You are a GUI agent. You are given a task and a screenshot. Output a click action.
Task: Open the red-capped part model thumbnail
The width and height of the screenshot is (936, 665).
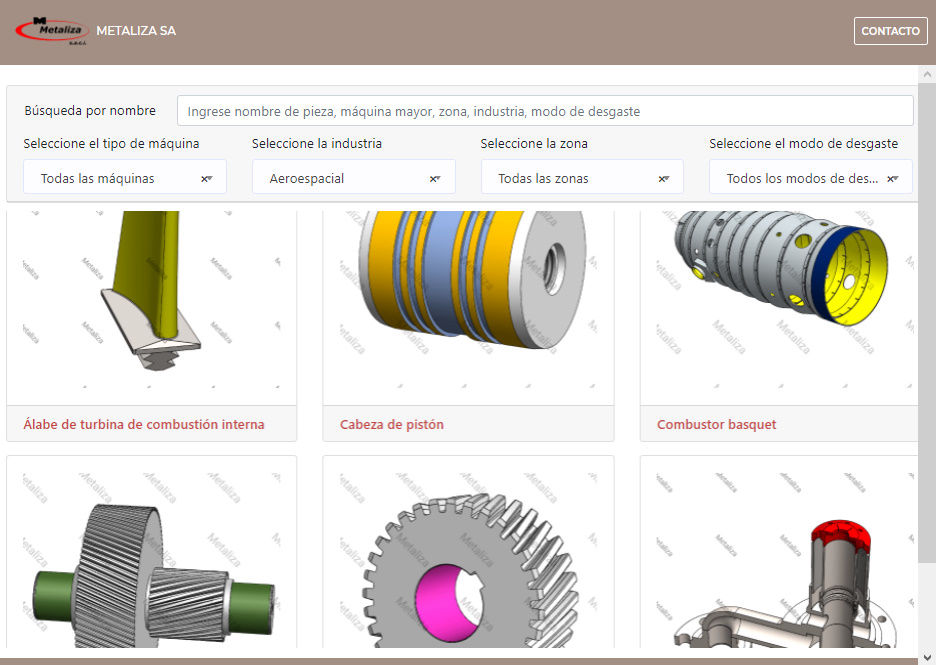tap(778, 570)
